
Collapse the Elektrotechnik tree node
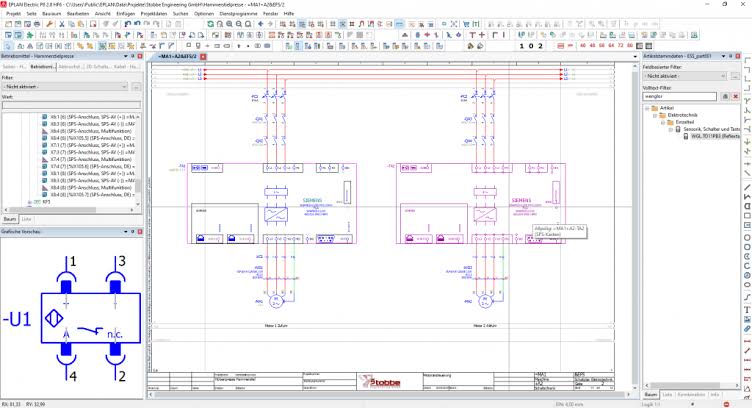click(x=655, y=116)
